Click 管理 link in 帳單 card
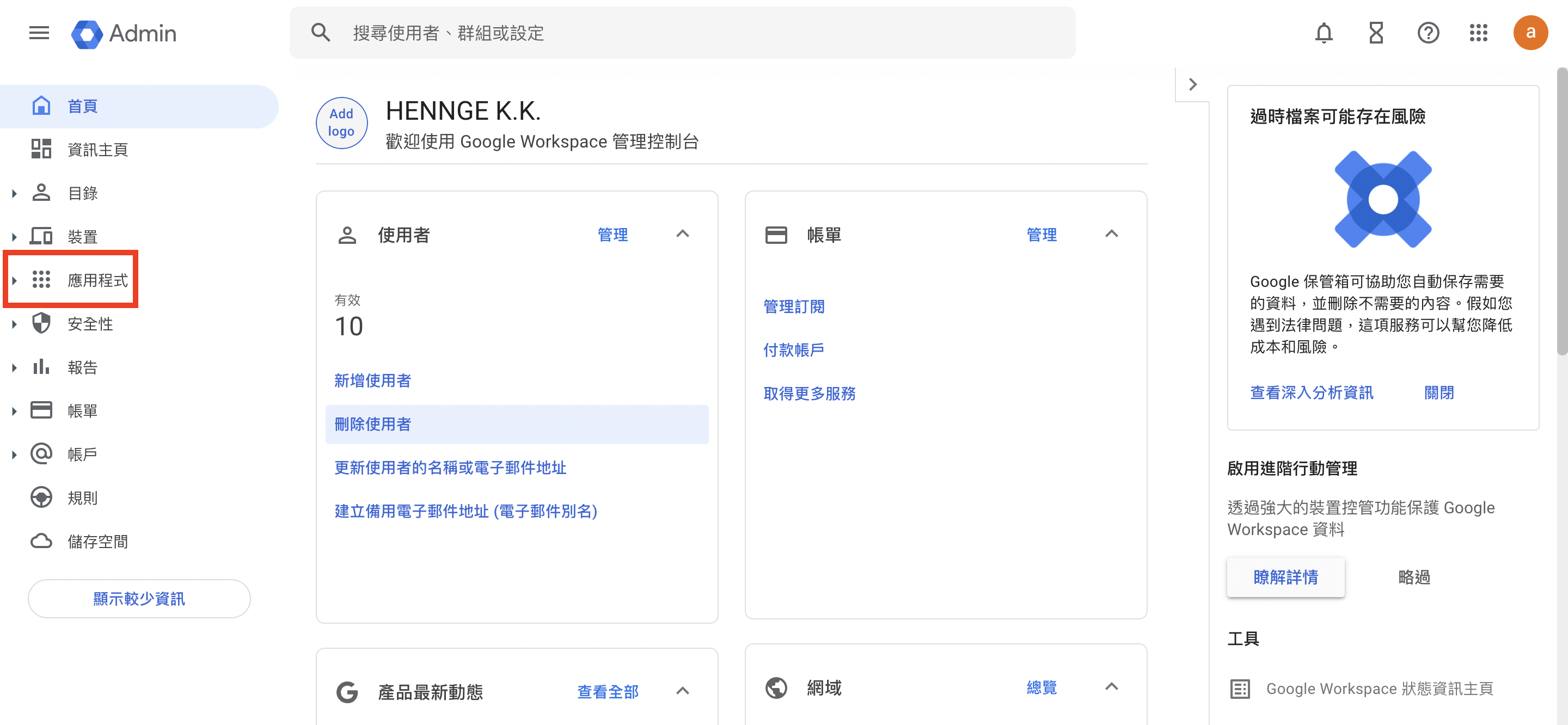The width and height of the screenshot is (1568, 725). pyautogui.click(x=1042, y=235)
